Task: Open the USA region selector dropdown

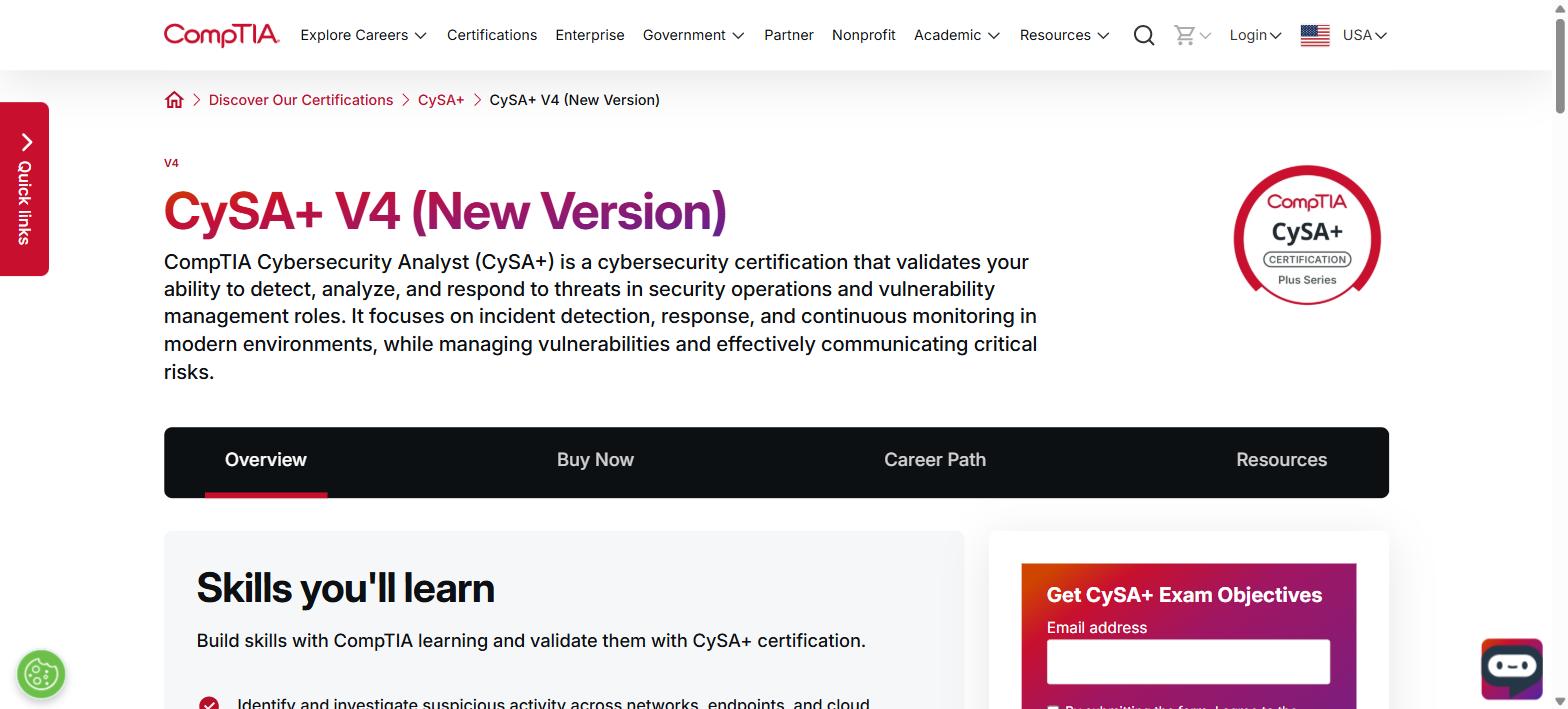Action: tap(1365, 35)
